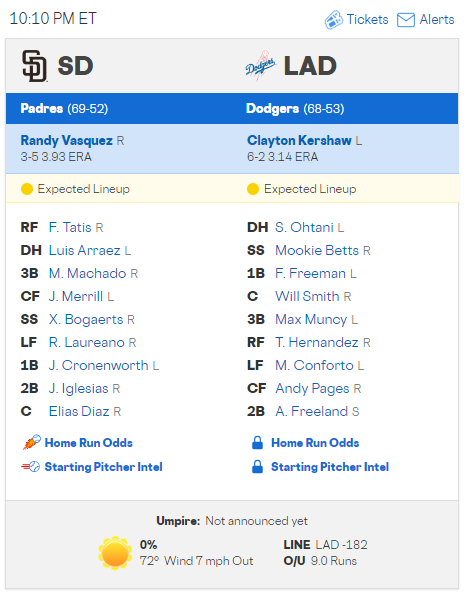Open Randy Vasquez pitcher page
The image size is (466, 598).
[x=66, y=140]
